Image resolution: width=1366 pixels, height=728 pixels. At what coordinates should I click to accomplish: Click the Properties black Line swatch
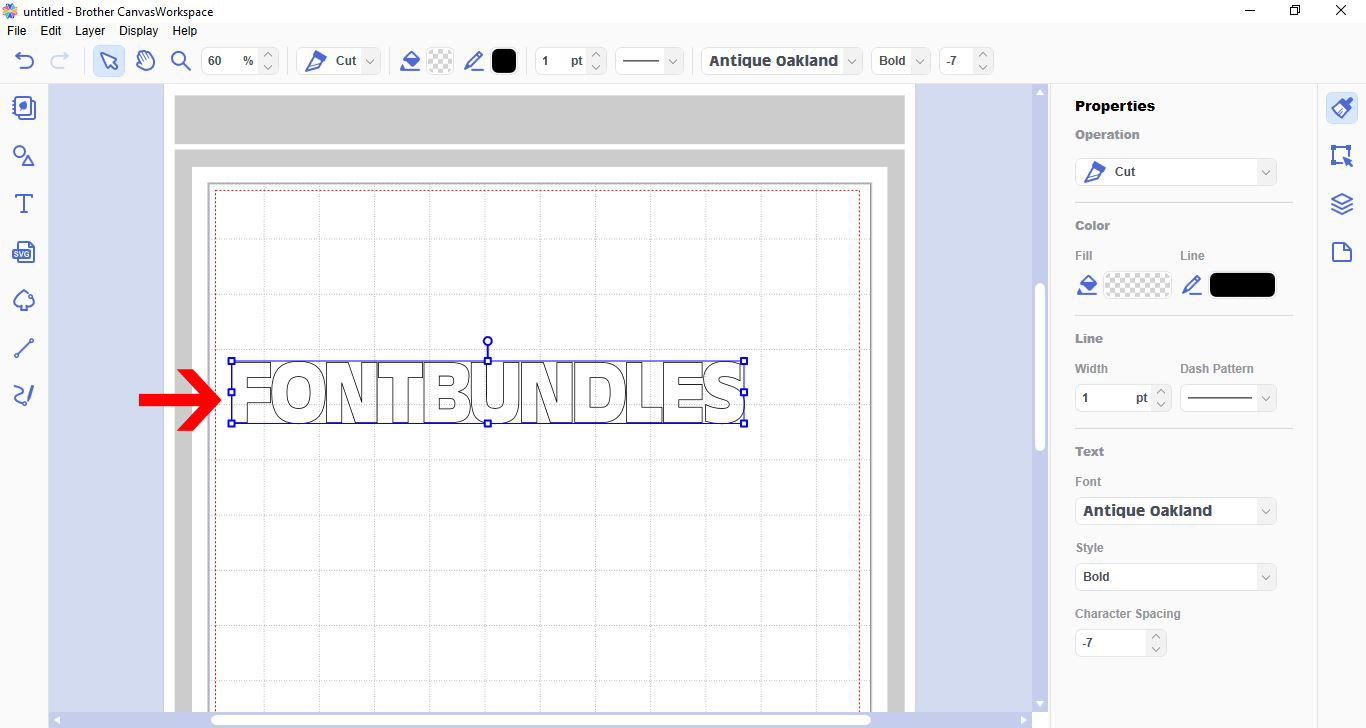click(1242, 285)
